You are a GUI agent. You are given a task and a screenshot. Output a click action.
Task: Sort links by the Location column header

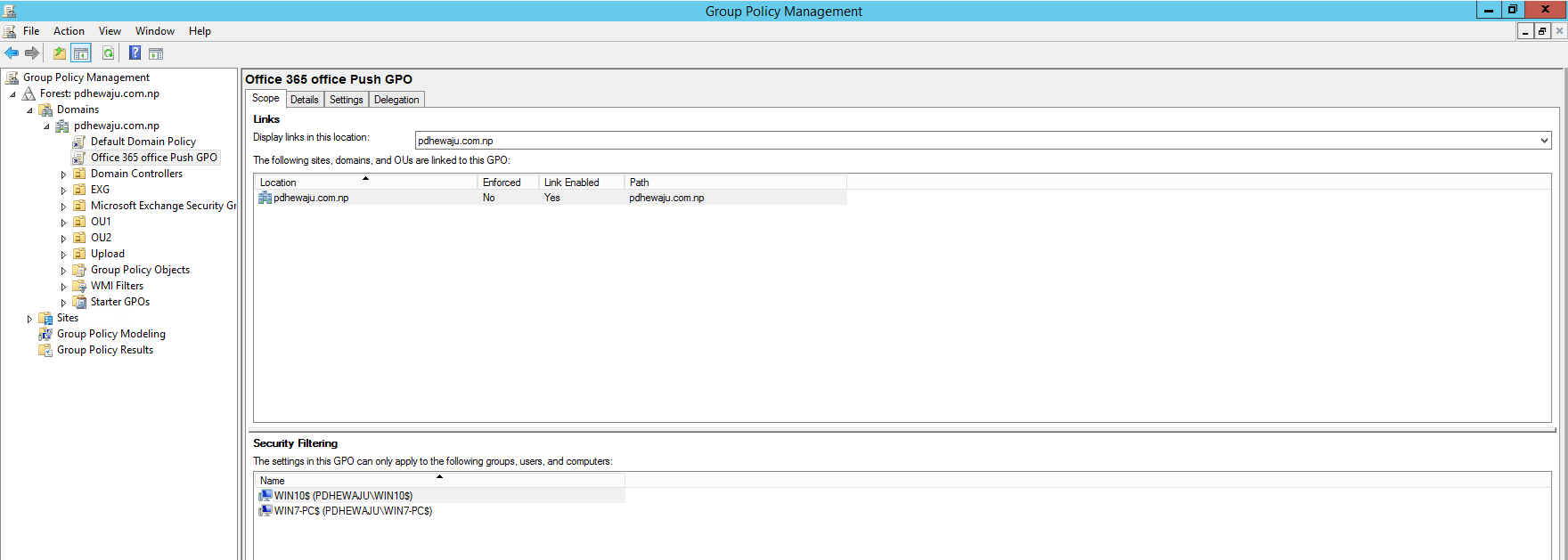(x=366, y=183)
